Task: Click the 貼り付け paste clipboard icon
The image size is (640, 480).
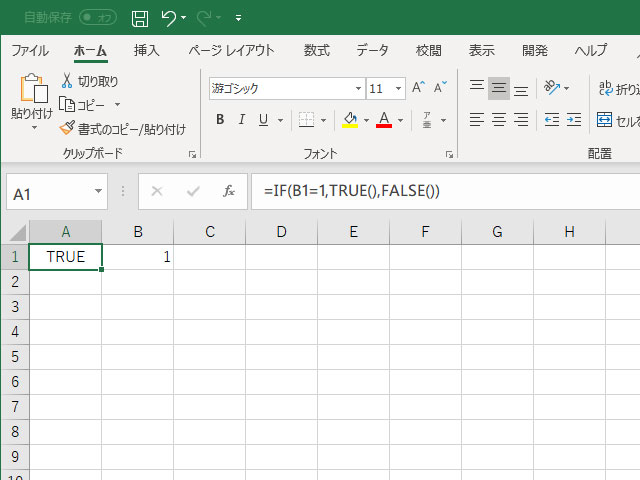Action: [34, 87]
